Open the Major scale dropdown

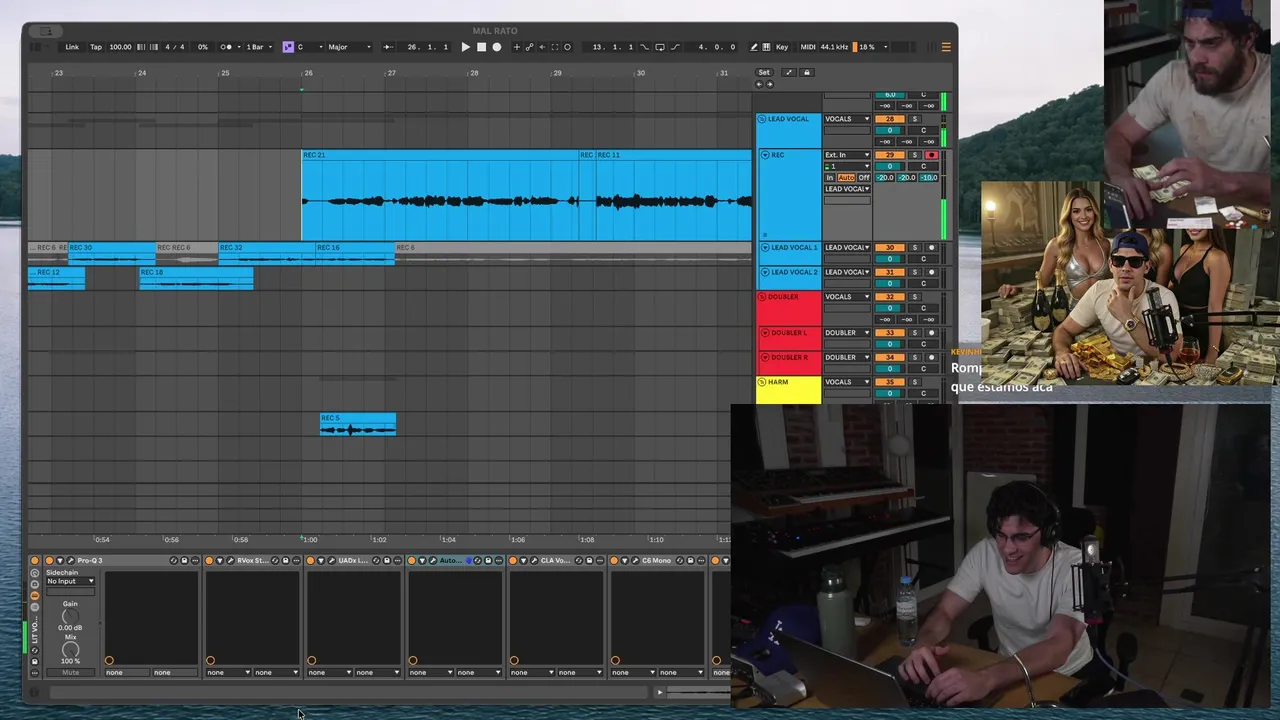coord(349,47)
